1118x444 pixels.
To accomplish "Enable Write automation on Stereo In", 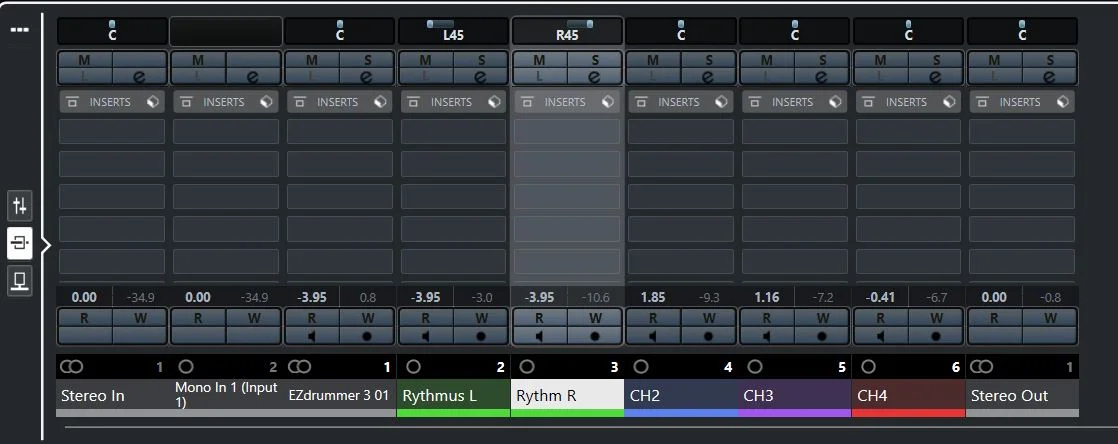I will (140, 318).
